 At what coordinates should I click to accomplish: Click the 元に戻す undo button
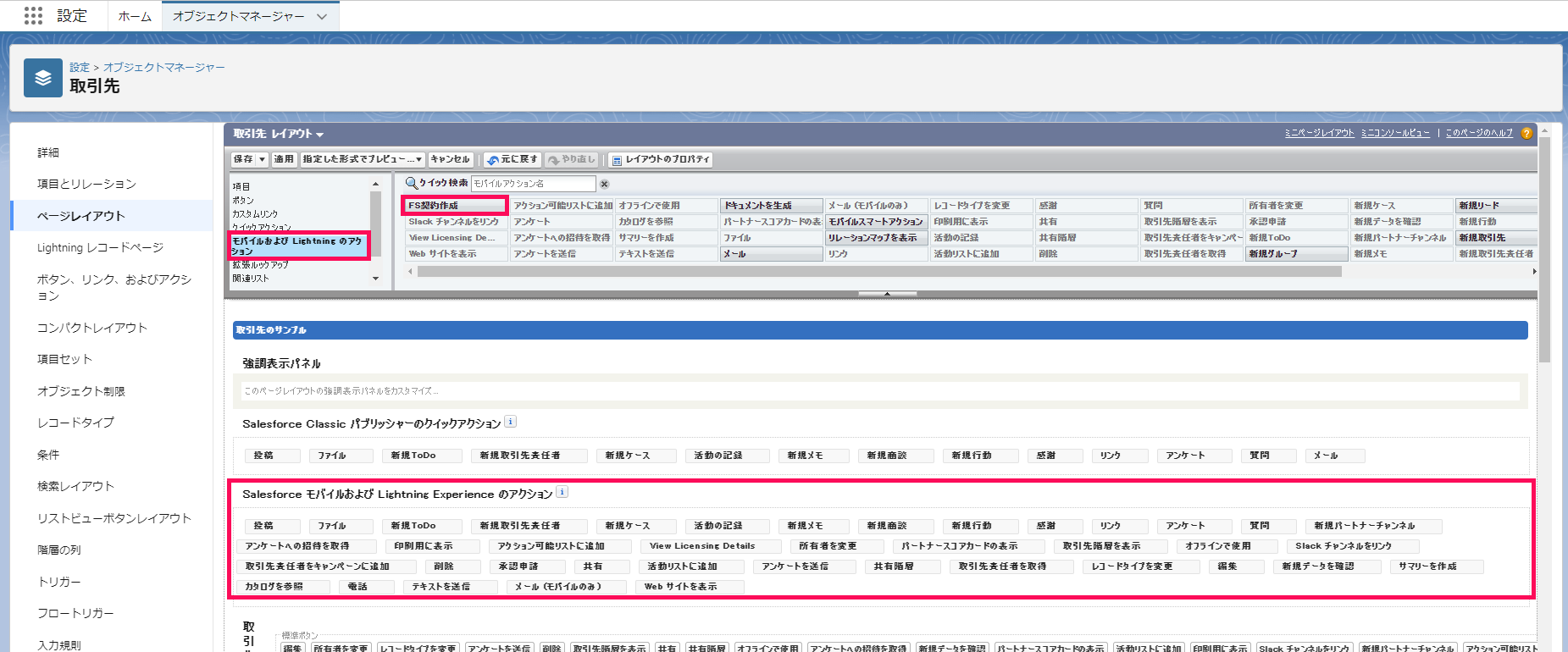pos(513,159)
